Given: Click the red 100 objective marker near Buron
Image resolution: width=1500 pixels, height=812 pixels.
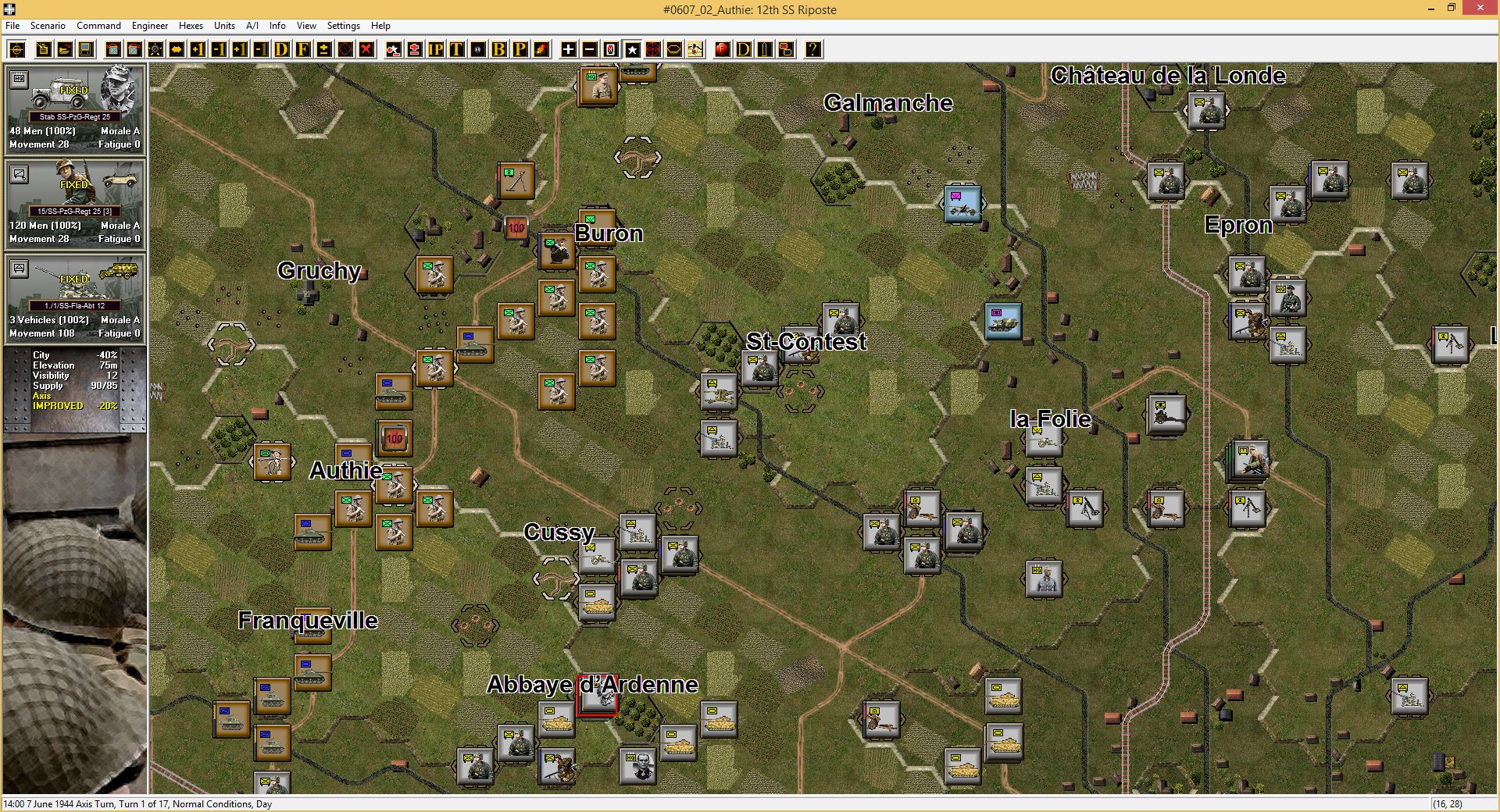Looking at the screenshot, I should point(516,228).
